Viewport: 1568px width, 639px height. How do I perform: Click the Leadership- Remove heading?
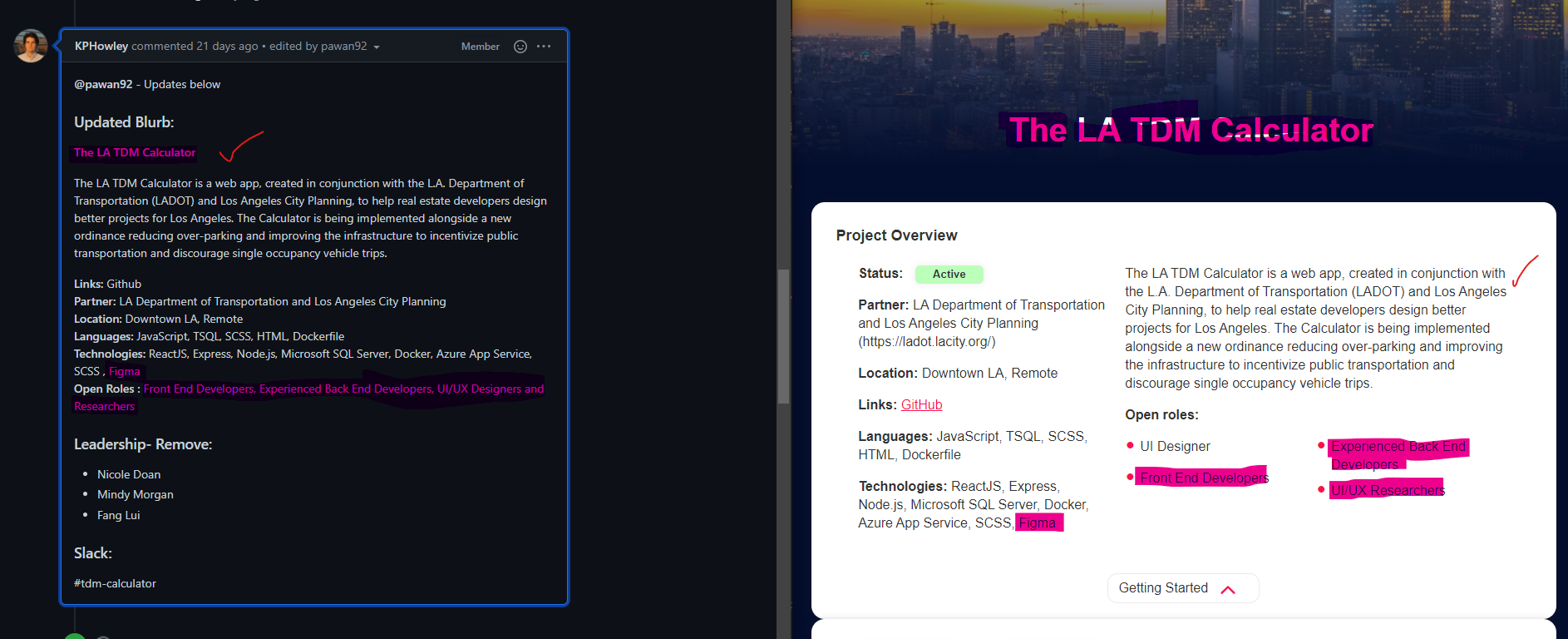143,444
